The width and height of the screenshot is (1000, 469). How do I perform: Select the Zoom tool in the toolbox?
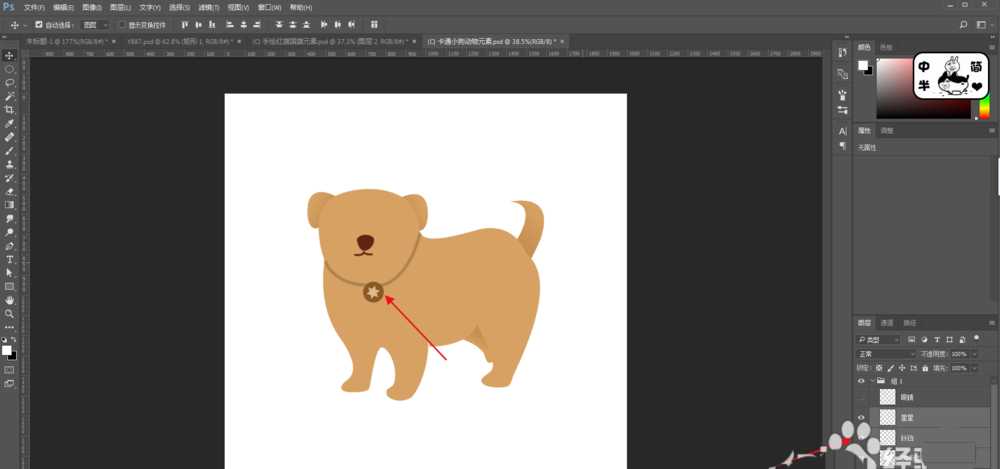pos(10,313)
